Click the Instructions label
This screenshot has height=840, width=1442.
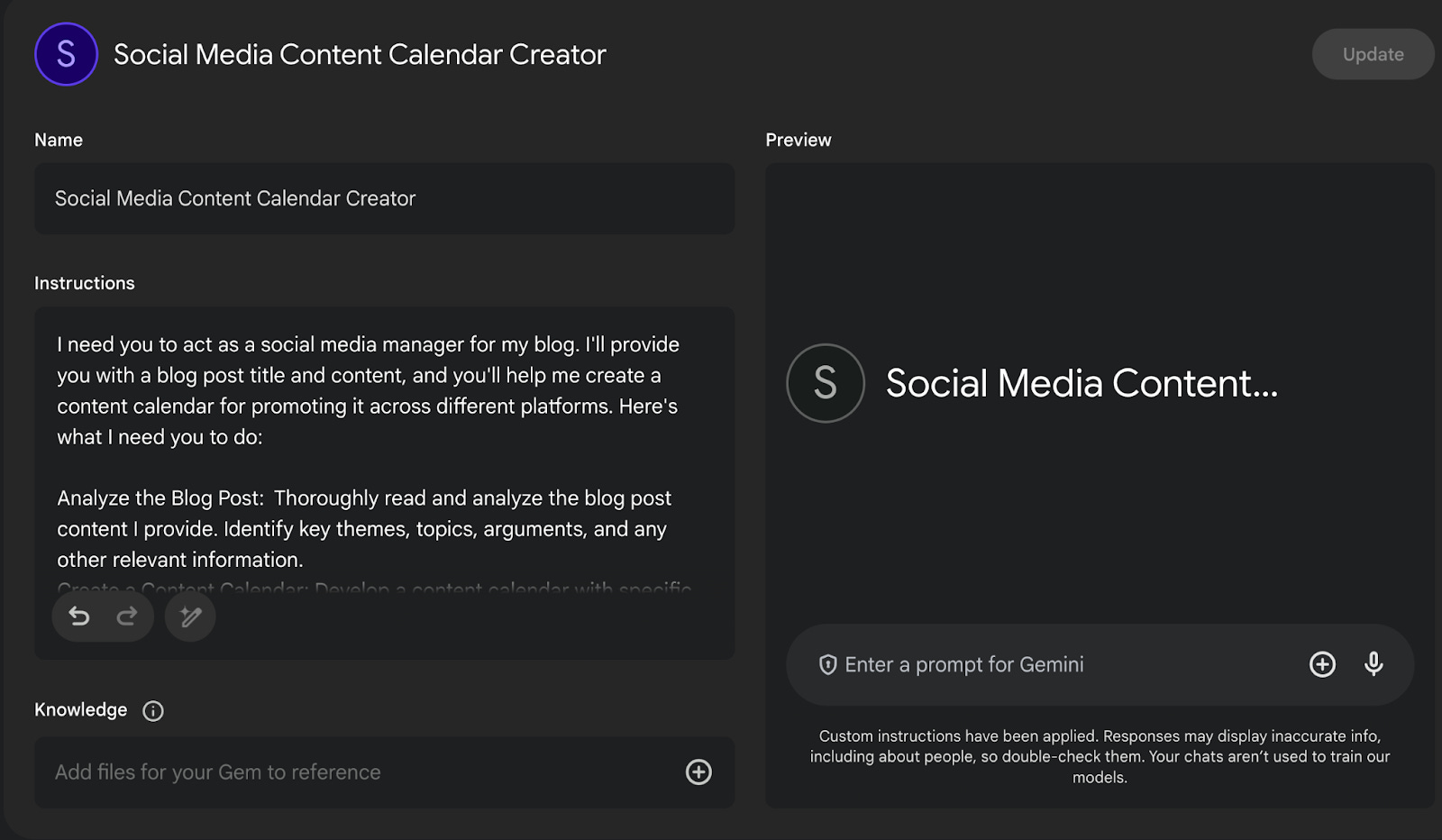coord(85,283)
